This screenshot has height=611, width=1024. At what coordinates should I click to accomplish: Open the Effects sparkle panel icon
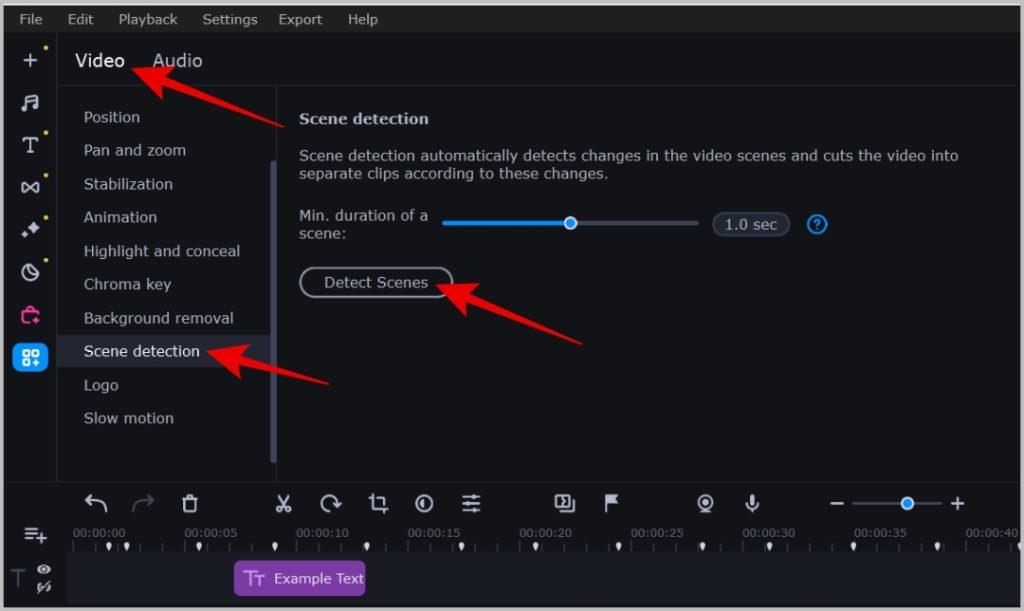(30, 229)
